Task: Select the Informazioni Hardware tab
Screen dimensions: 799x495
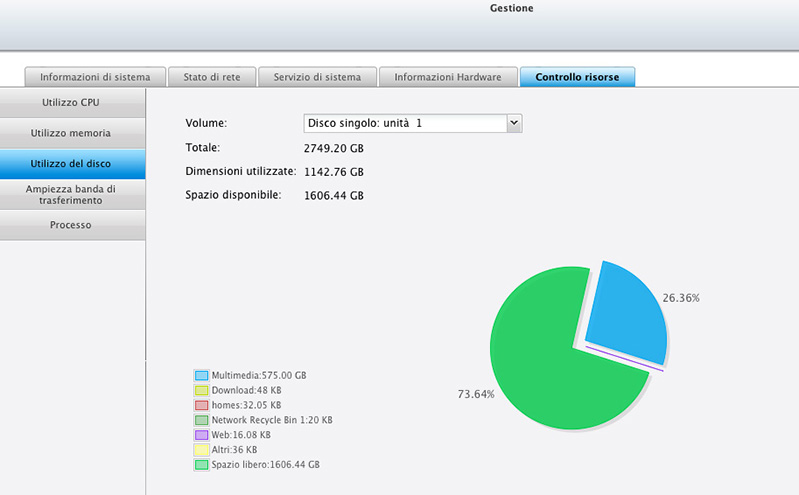Action: point(448,77)
